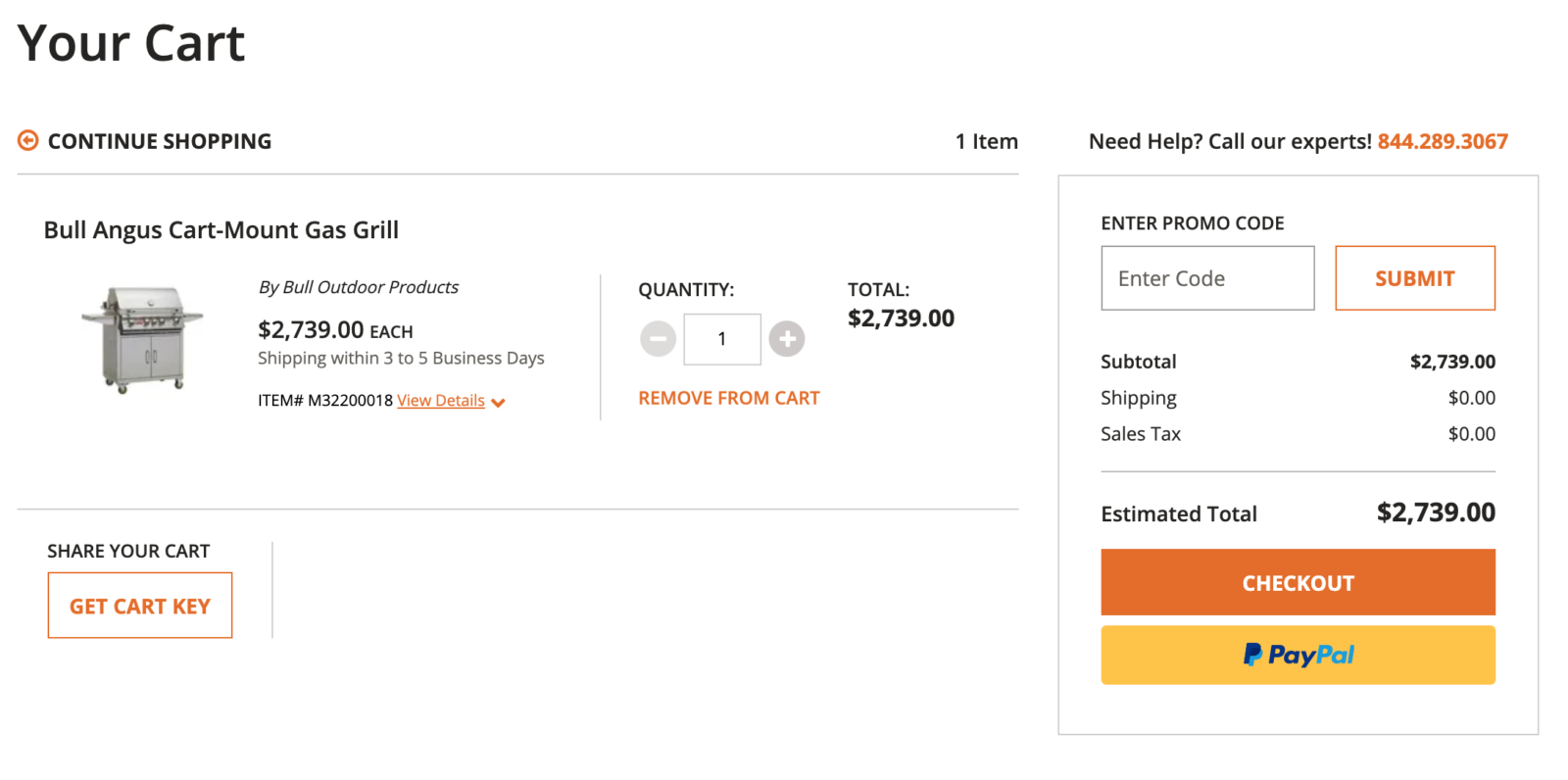
Task: Click the $2,739.00 EACH price
Action: click(x=335, y=330)
